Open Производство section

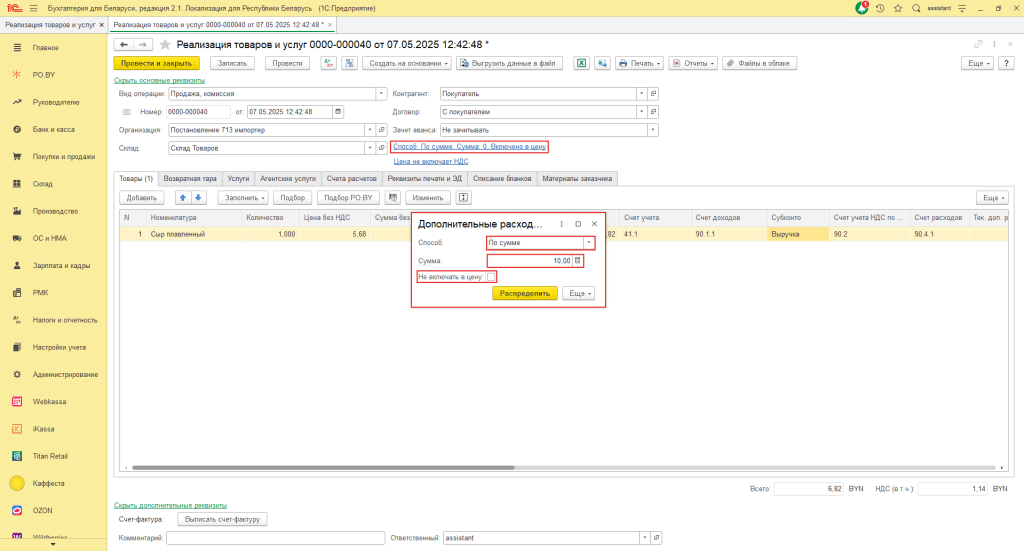click(x=54, y=211)
